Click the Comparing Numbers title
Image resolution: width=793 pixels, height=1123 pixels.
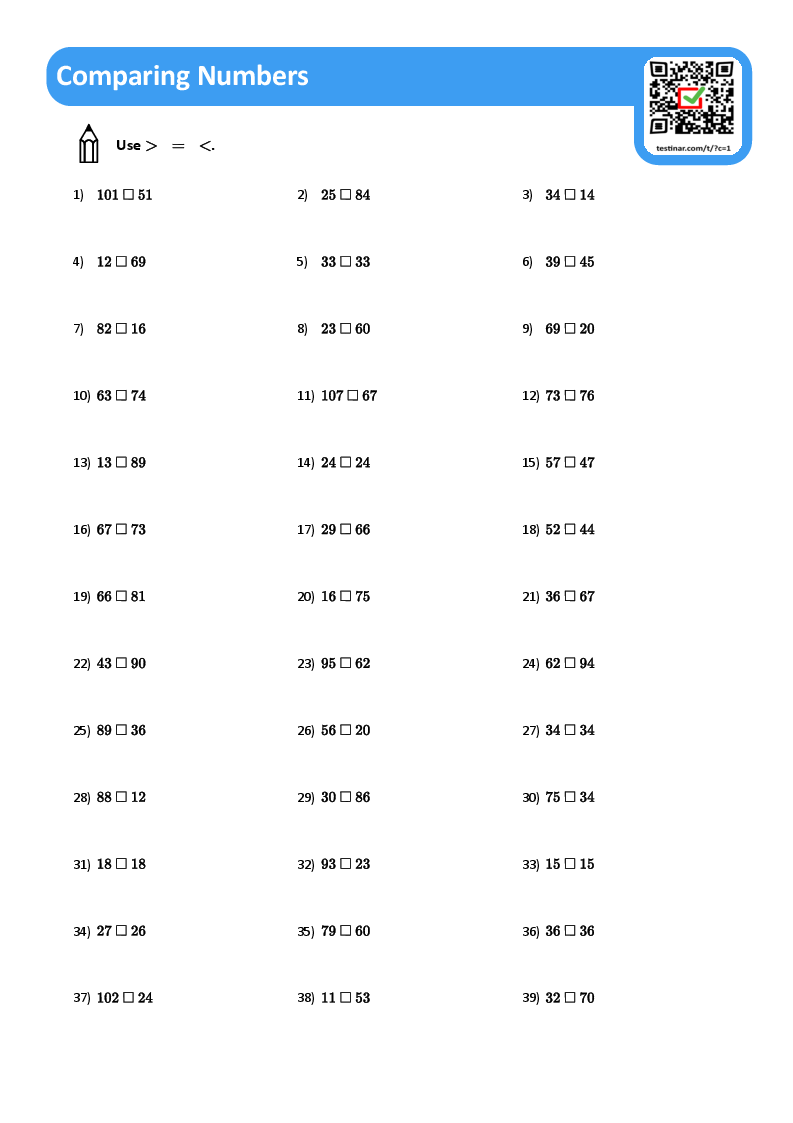click(x=182, y=76)
